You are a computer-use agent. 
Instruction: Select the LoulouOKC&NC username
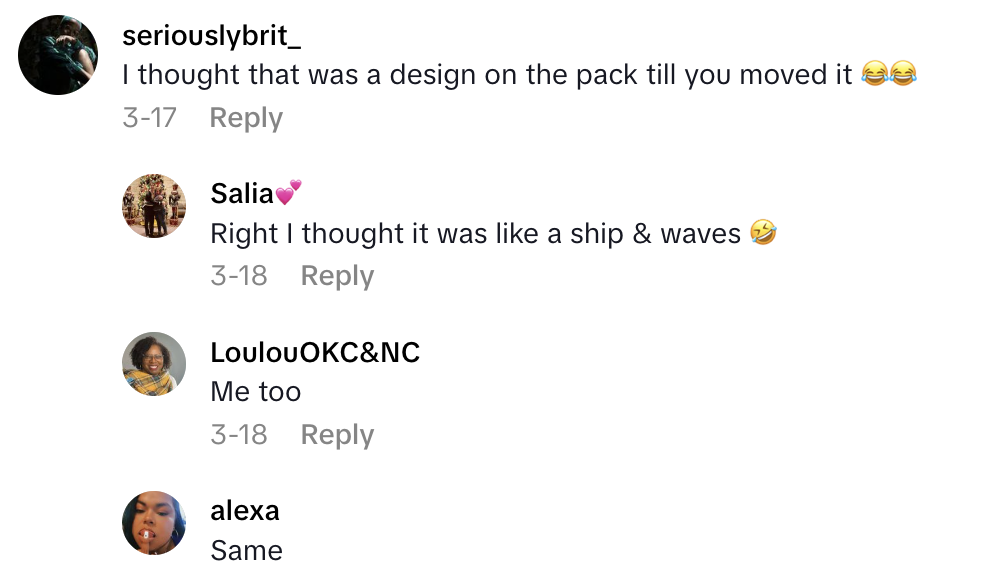(315, 352)
